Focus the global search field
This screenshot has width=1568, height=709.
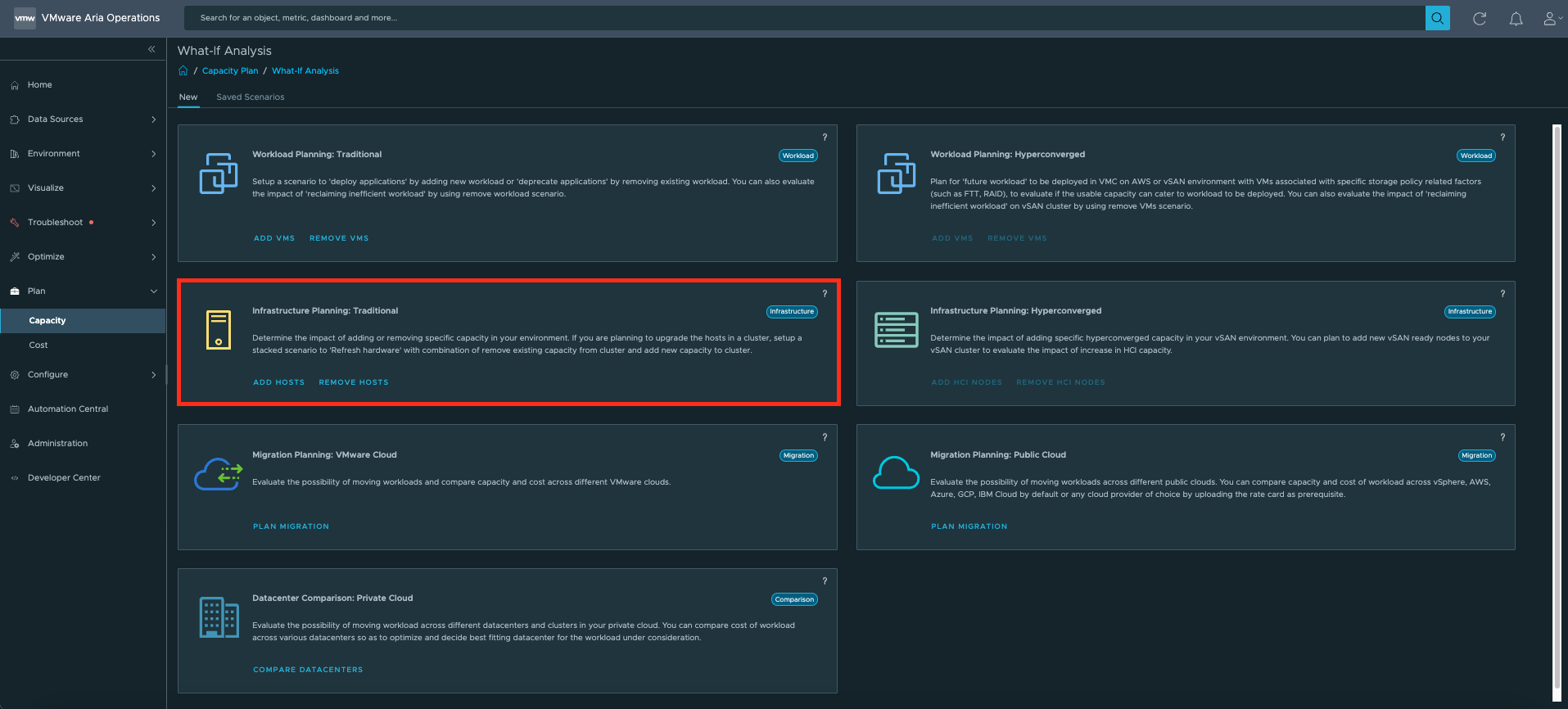coord(804,18)
